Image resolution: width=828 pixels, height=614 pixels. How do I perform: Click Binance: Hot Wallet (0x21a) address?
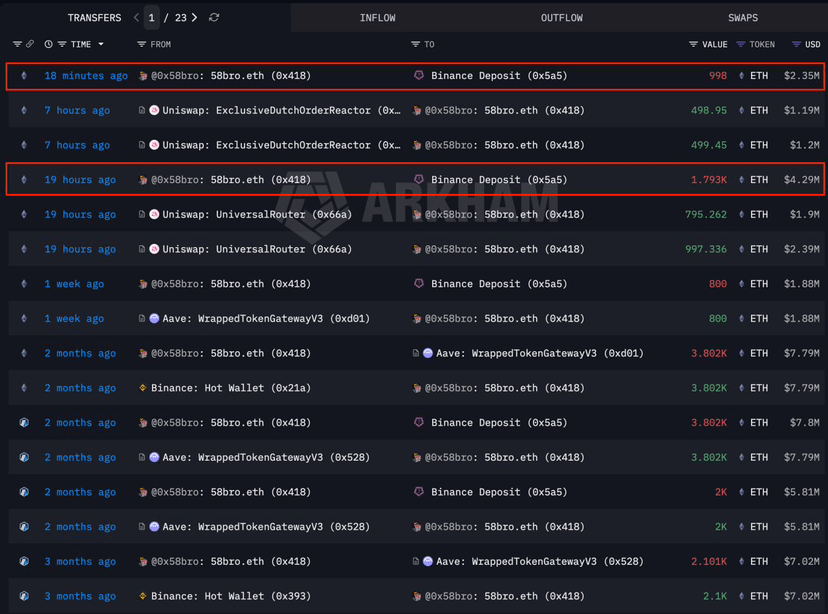pos(231,388)
